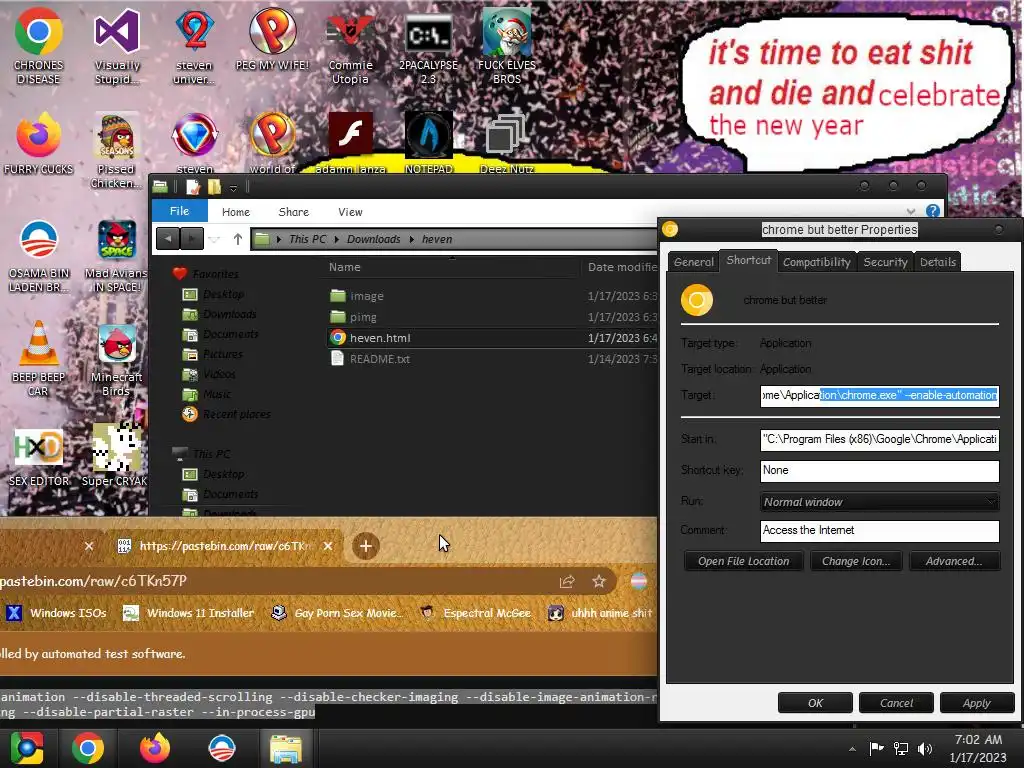Expand the Explorer ribbon chevron

tap(911, 212)
